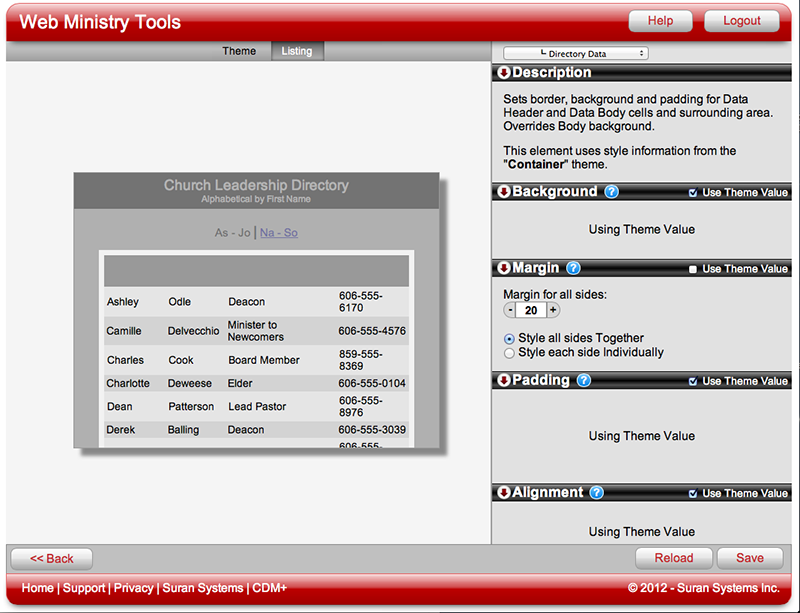Open the Directory Data dropdown

pos(576,53)
